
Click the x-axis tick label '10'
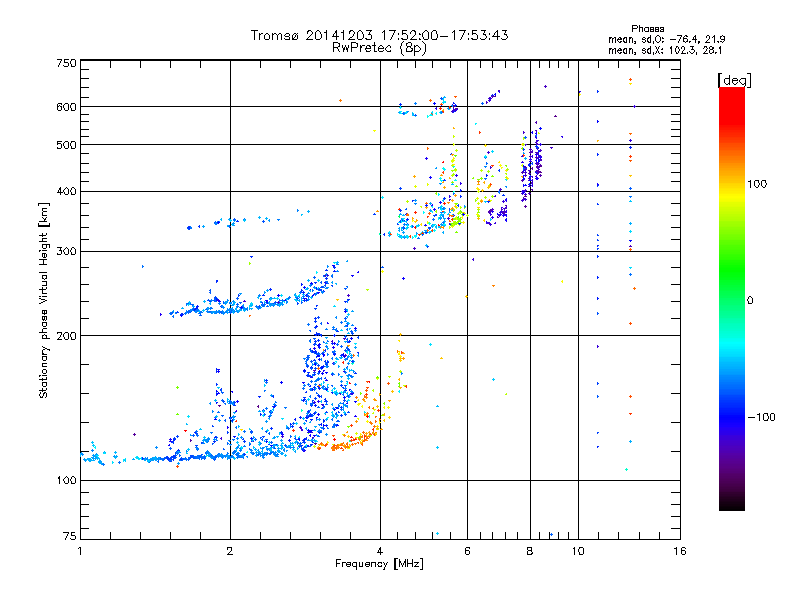(578, 551)
